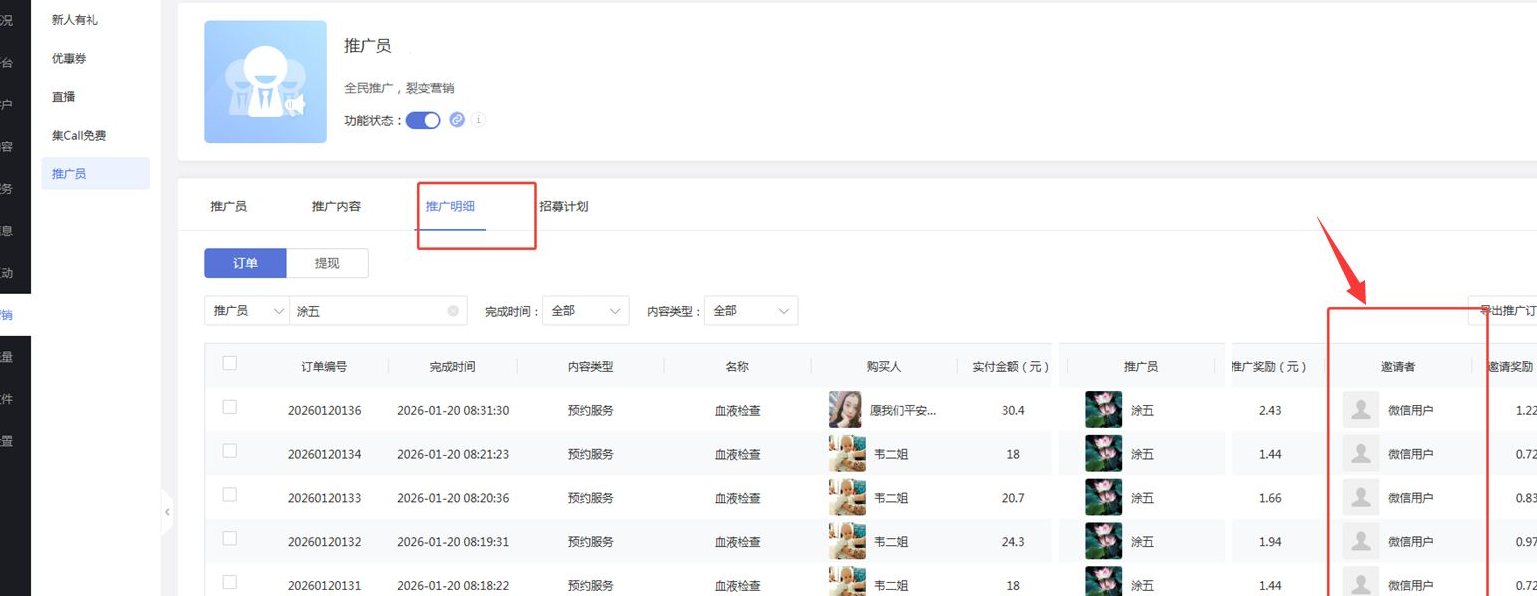This screenshot has height=596, width=1537.
Task: Click 涂五's avatar in order 20260120134 row
Action: point(1103,454)
